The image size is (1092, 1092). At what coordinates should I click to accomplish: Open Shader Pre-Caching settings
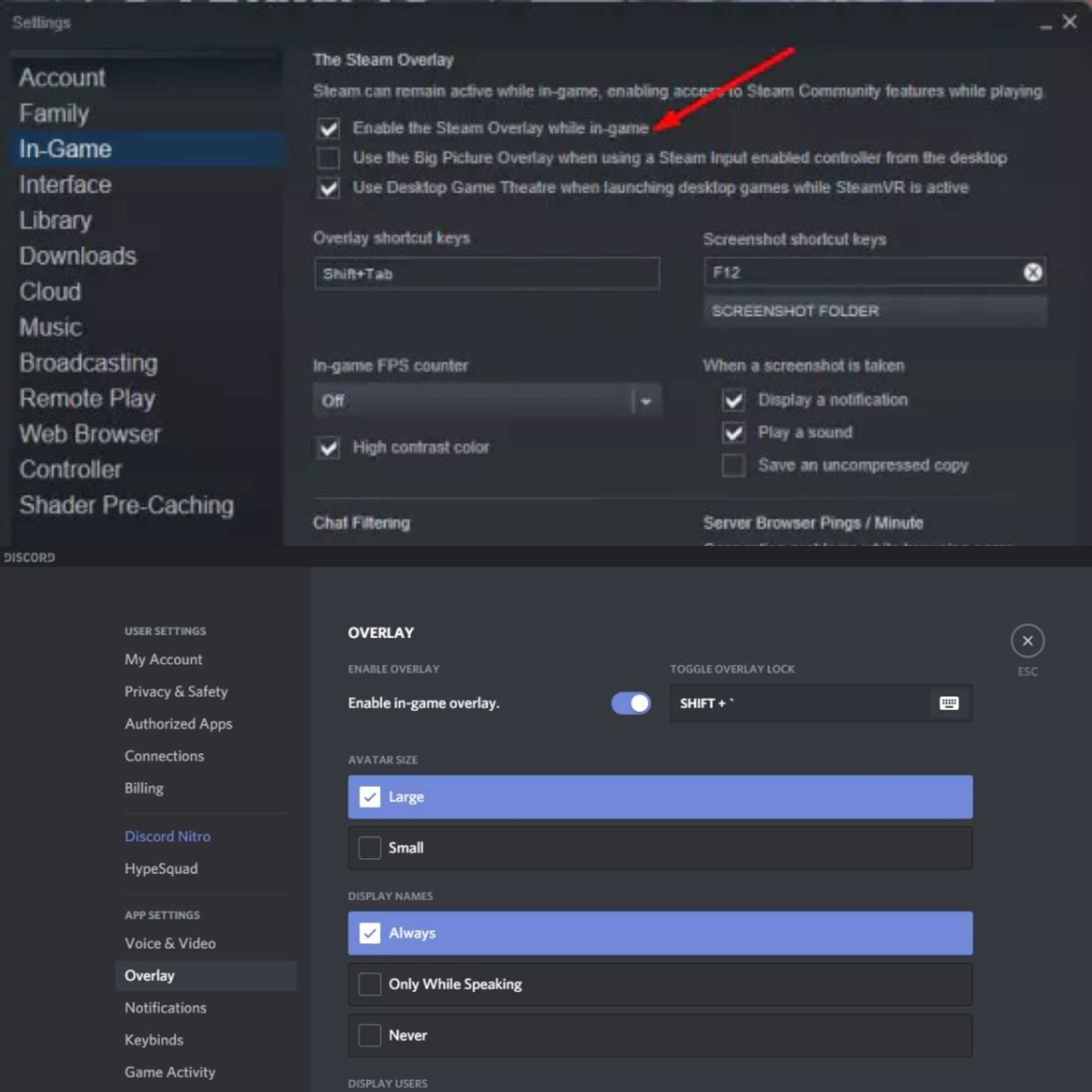point(126,506)
